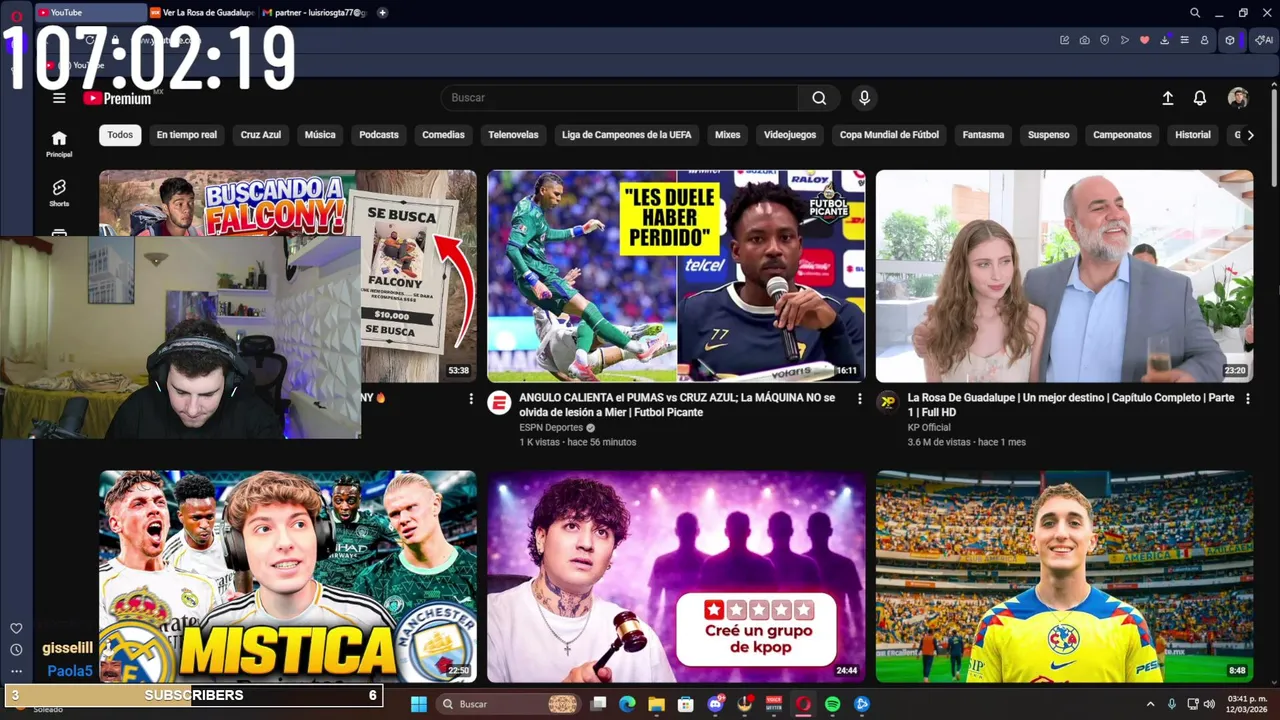The image size is (1280, 720).
Task: Select the Todos filter chip
Action: click(x=120, y=135)
